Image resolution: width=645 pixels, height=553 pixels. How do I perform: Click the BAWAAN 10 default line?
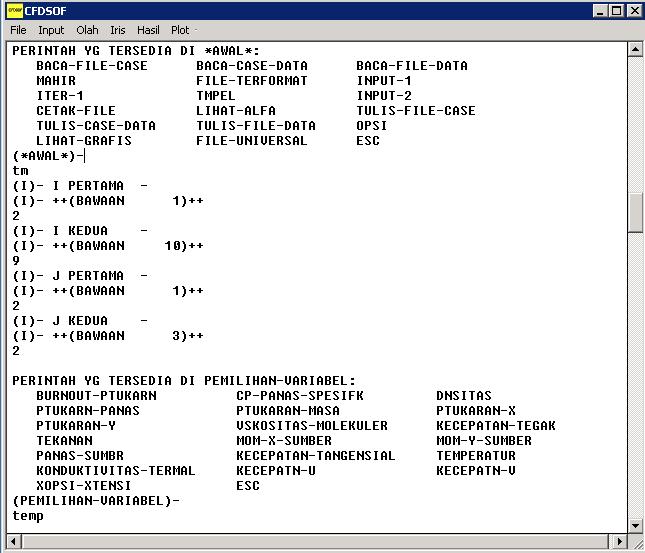coord(108,246)
